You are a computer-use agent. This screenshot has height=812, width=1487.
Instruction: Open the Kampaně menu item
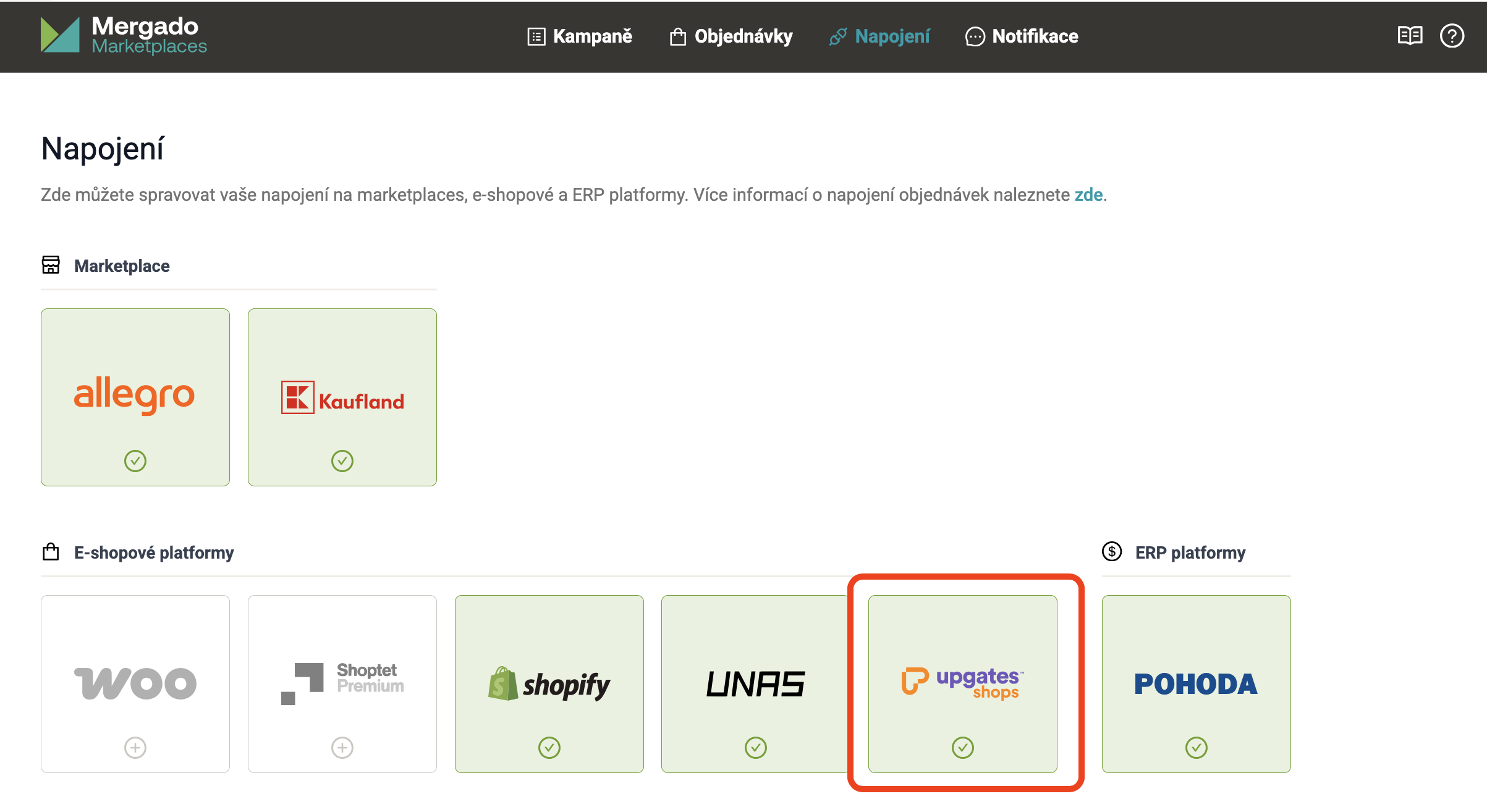coord(592,36)
